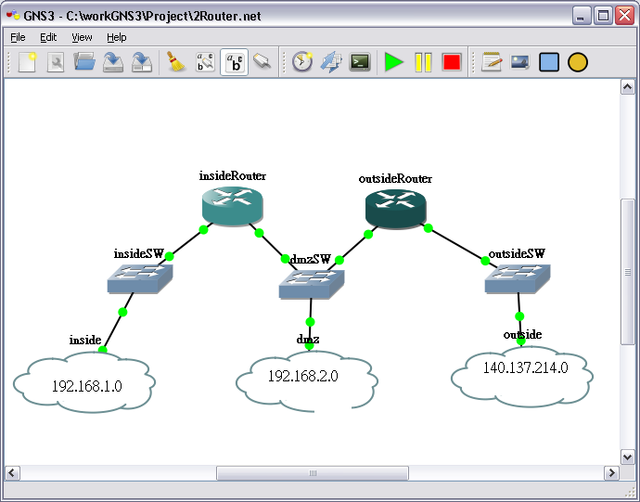Click the Draw rectangle icon
The image size is (640, 502).
[549, 62]
